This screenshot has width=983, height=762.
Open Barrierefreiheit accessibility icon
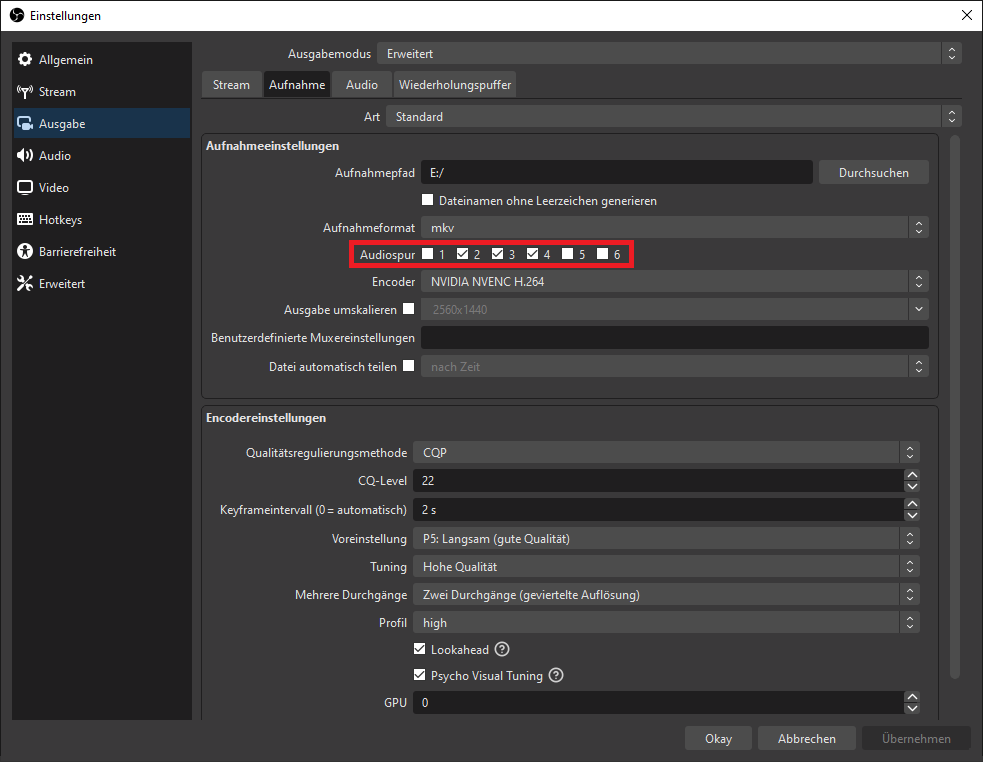(25, 252)
